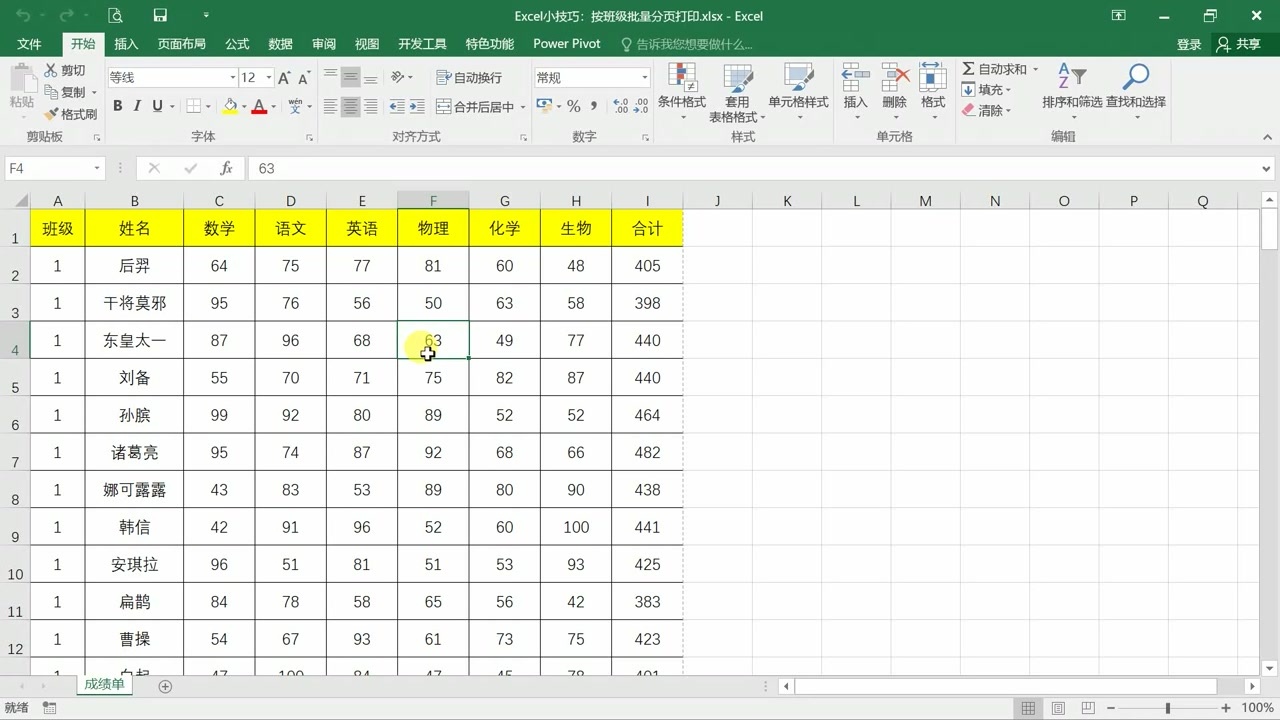Switch to the Formulas (公式) tab
Viewport: 1280px width, 720px height.
click(237, 44)
